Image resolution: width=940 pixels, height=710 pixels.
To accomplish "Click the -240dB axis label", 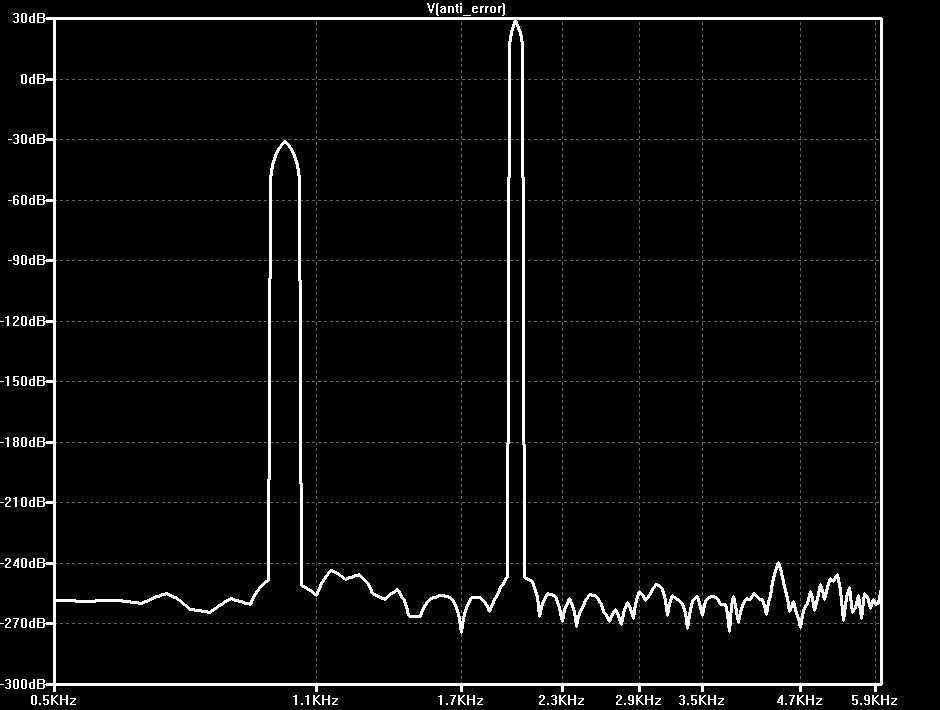I will pos(23,563).
